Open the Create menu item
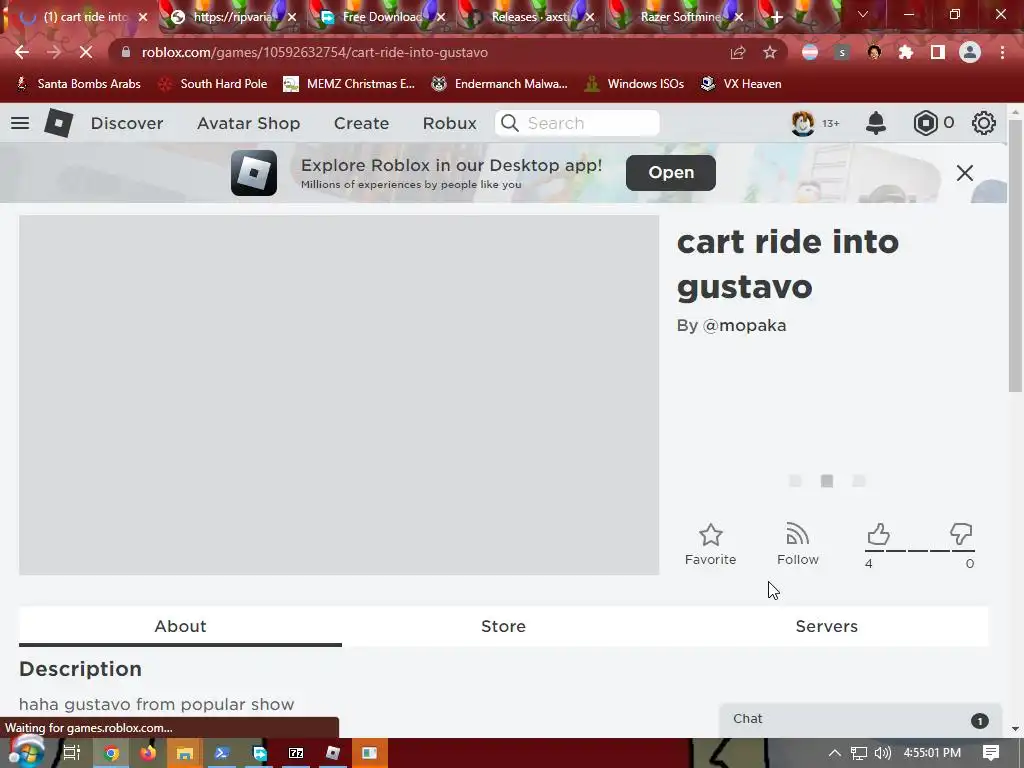 tap(361, 123)
